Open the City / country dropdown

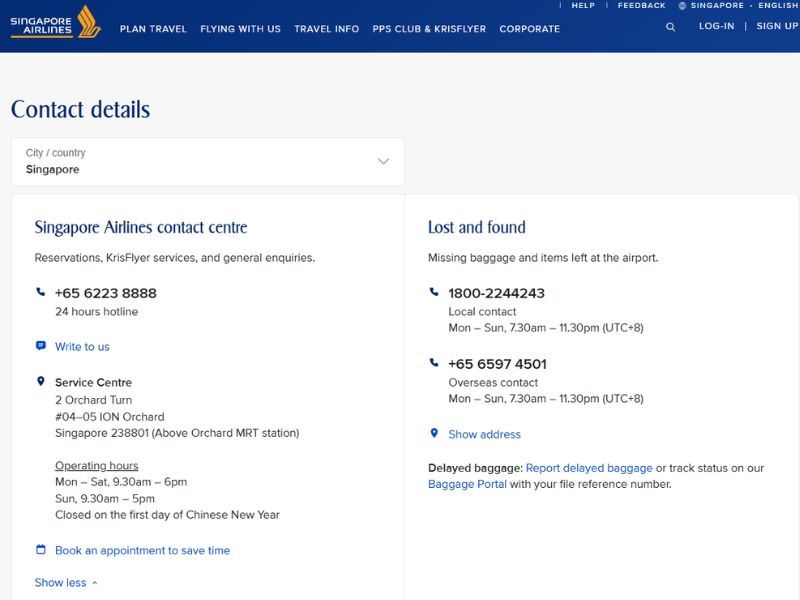point(208,162)
